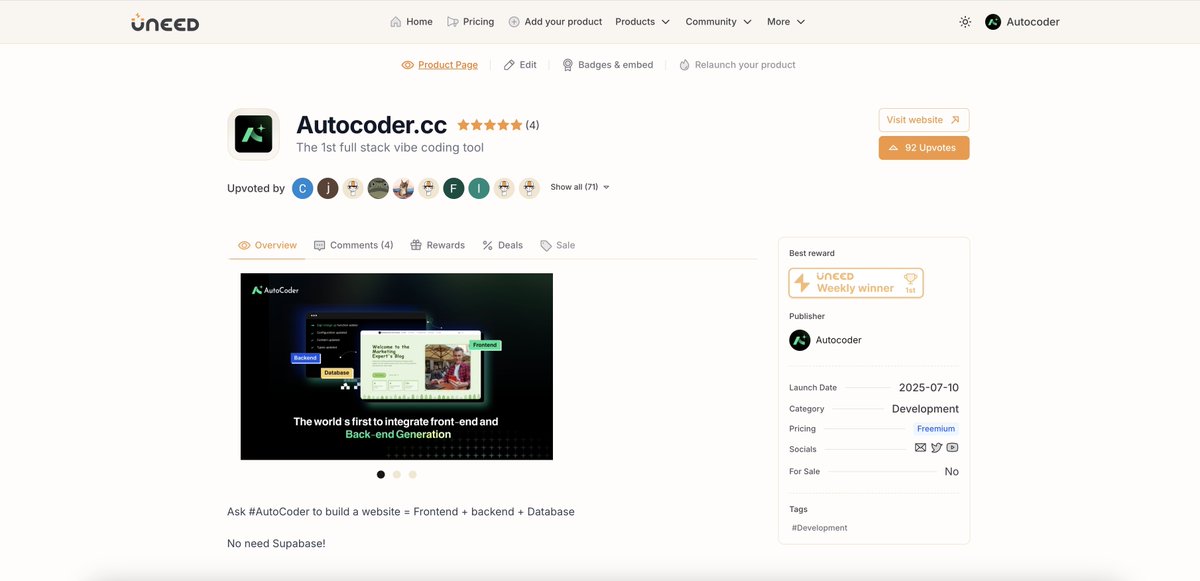Click the #Development tag
The width and height of the screenshot is (1200, 581).
819,528
